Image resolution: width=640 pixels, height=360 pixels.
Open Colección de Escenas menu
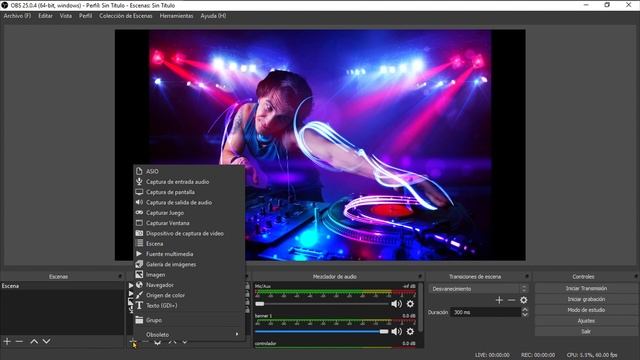click(126, 16)
